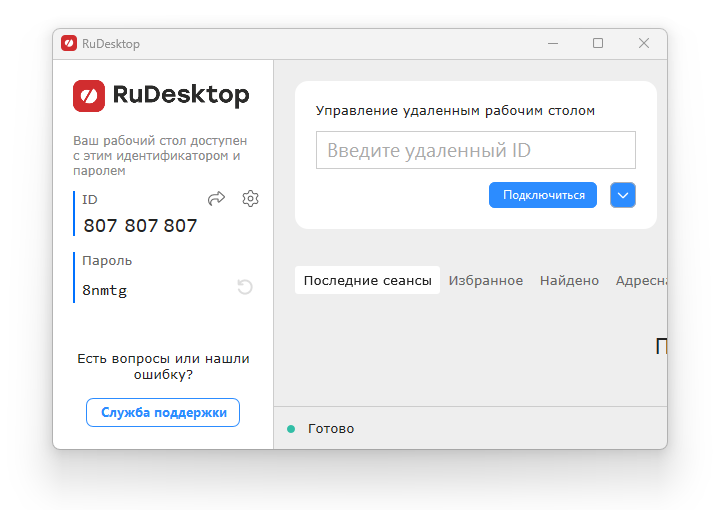Click the share ID arrow icon
719x510 pixels.
pos(216,199)
